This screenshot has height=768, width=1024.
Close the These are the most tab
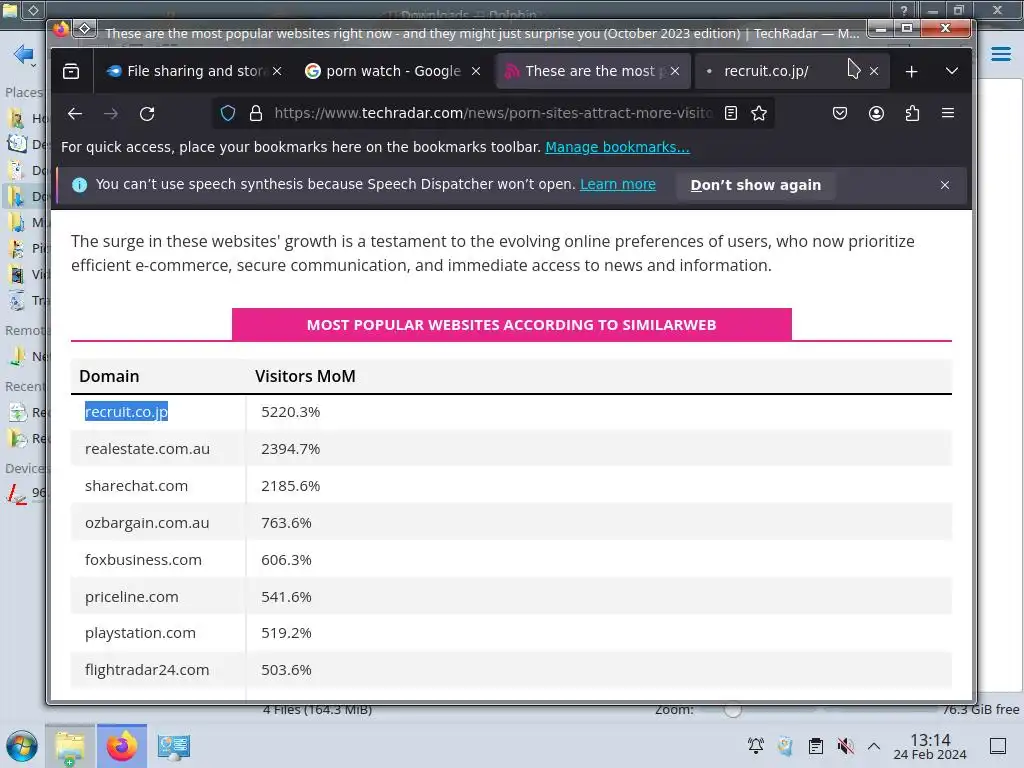(675, 71)
